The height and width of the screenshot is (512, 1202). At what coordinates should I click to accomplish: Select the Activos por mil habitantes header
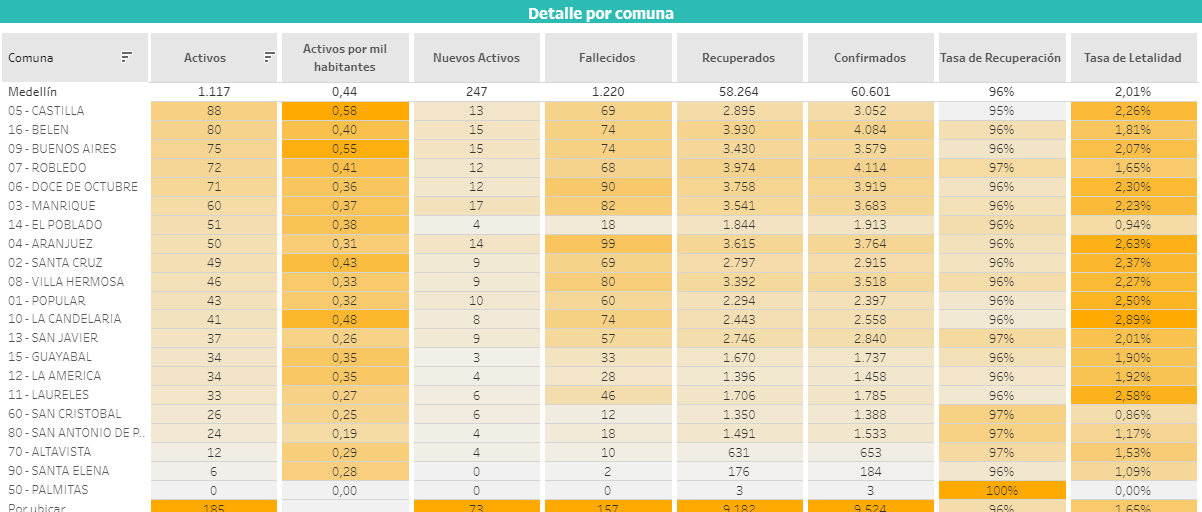[x=345, y=58]
